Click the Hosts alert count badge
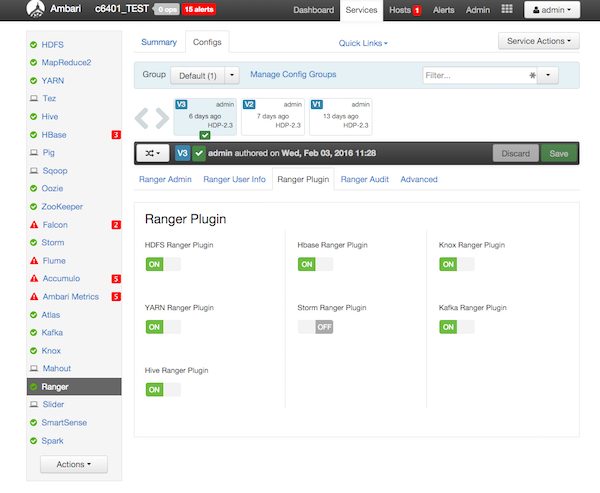 point(417,10)
